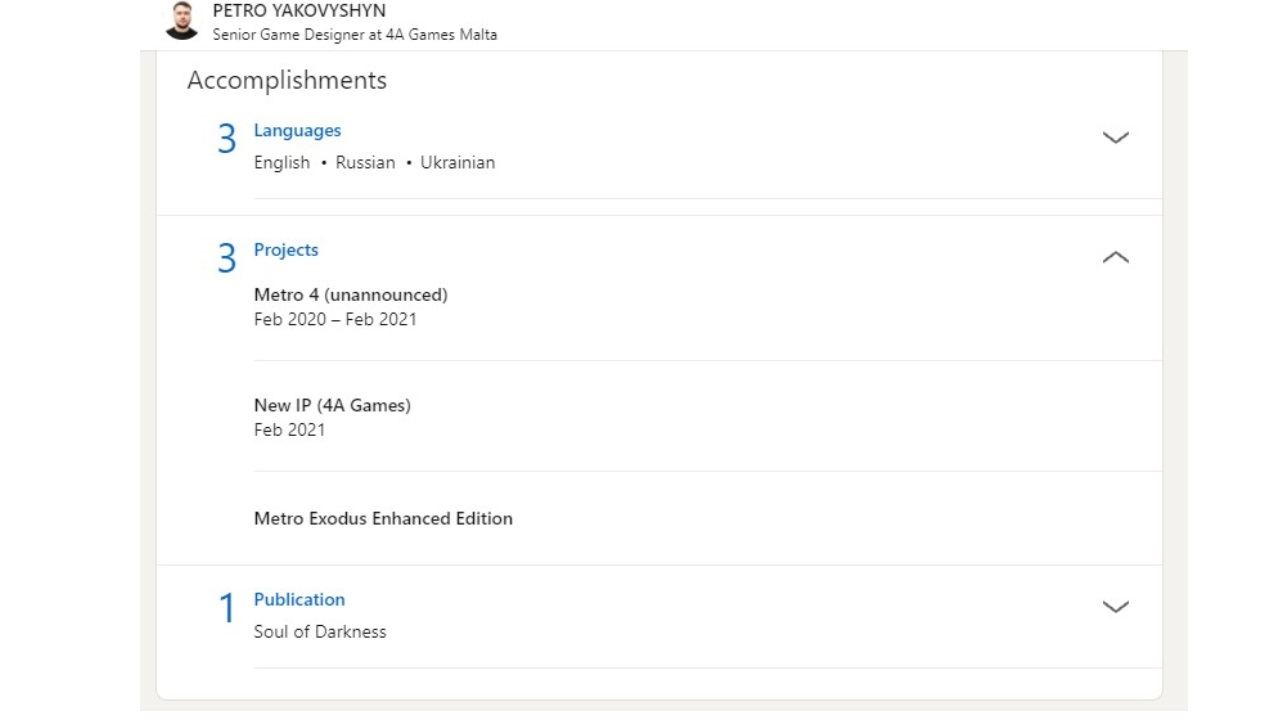Screen dimensions: 1280x720
Task: Select the New IP (4A Games) project
Action: tap(332, 405)
